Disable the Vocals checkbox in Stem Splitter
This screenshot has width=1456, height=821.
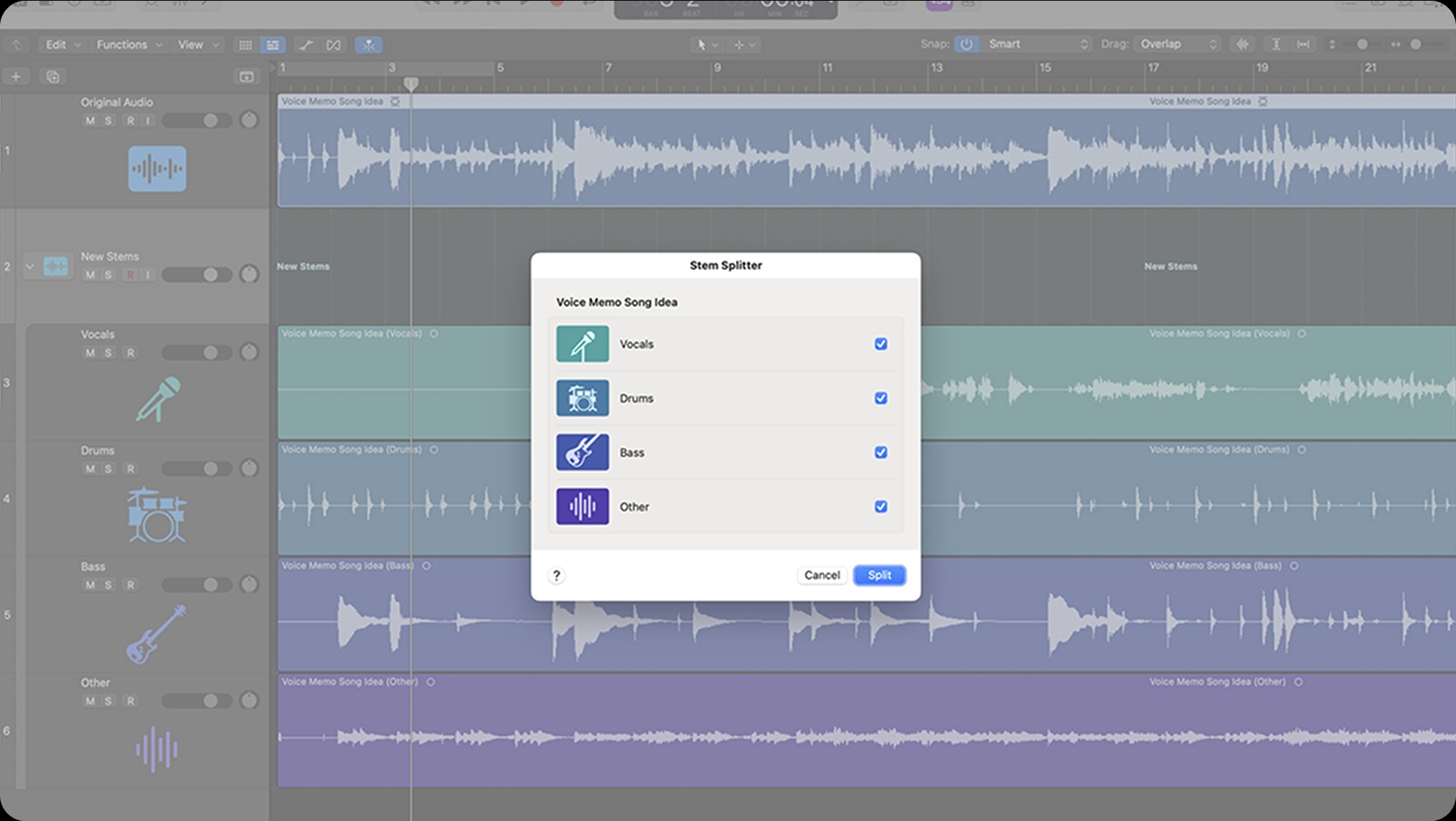pos(881,344)
